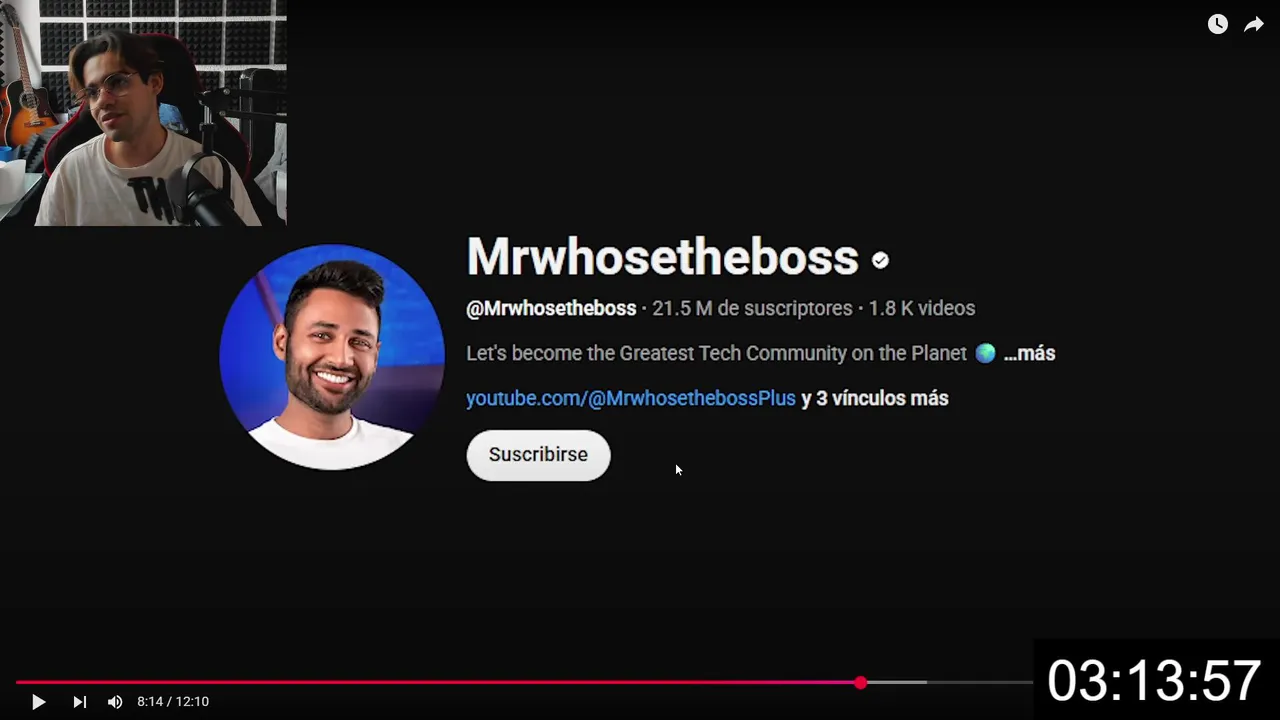Click the Mrwhosetheboss channel title

[662, 257]
